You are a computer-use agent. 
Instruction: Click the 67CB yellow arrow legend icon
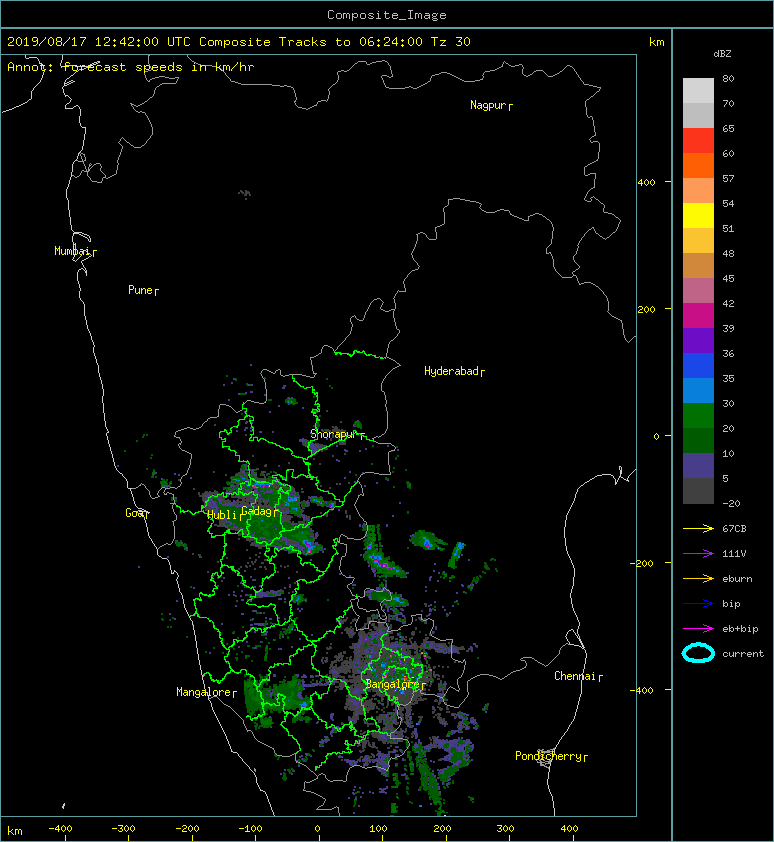pos(698,528)
